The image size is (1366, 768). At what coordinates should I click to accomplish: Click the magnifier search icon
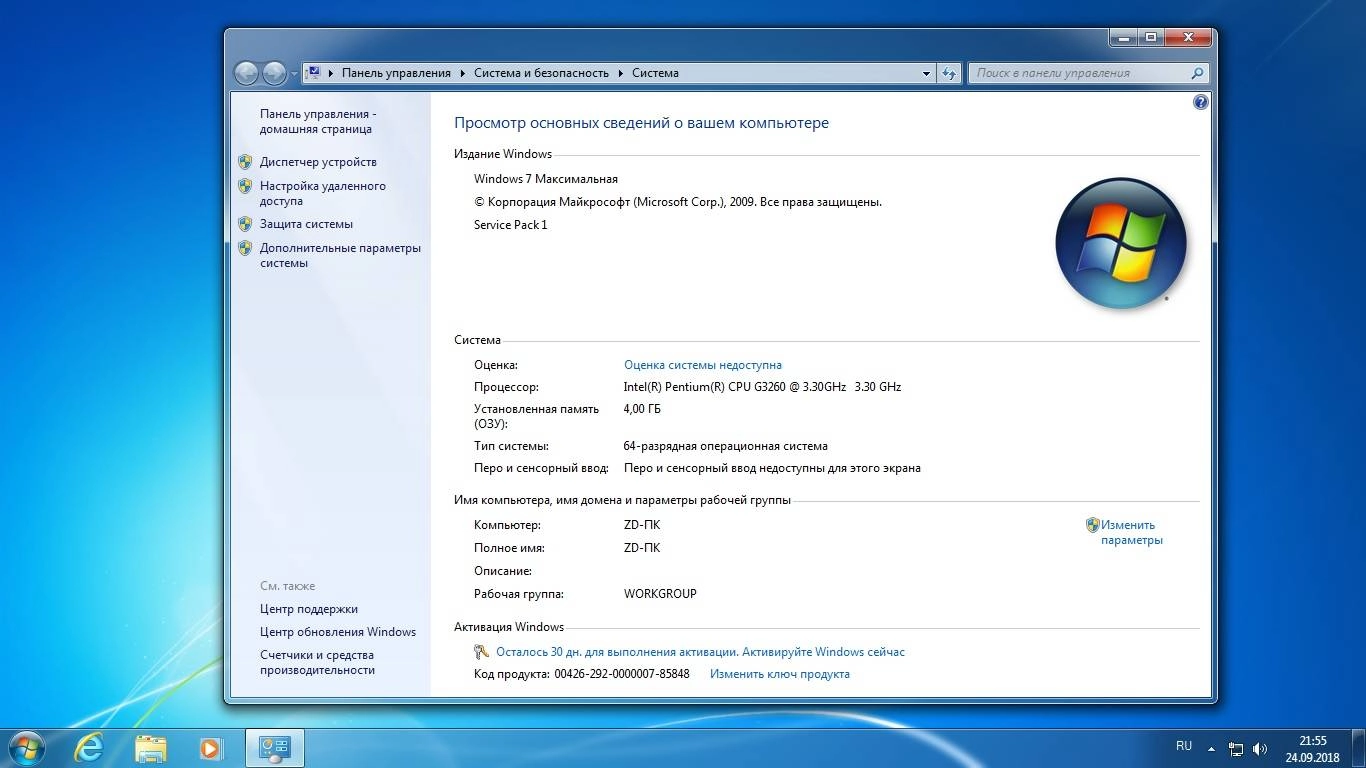1197,73
